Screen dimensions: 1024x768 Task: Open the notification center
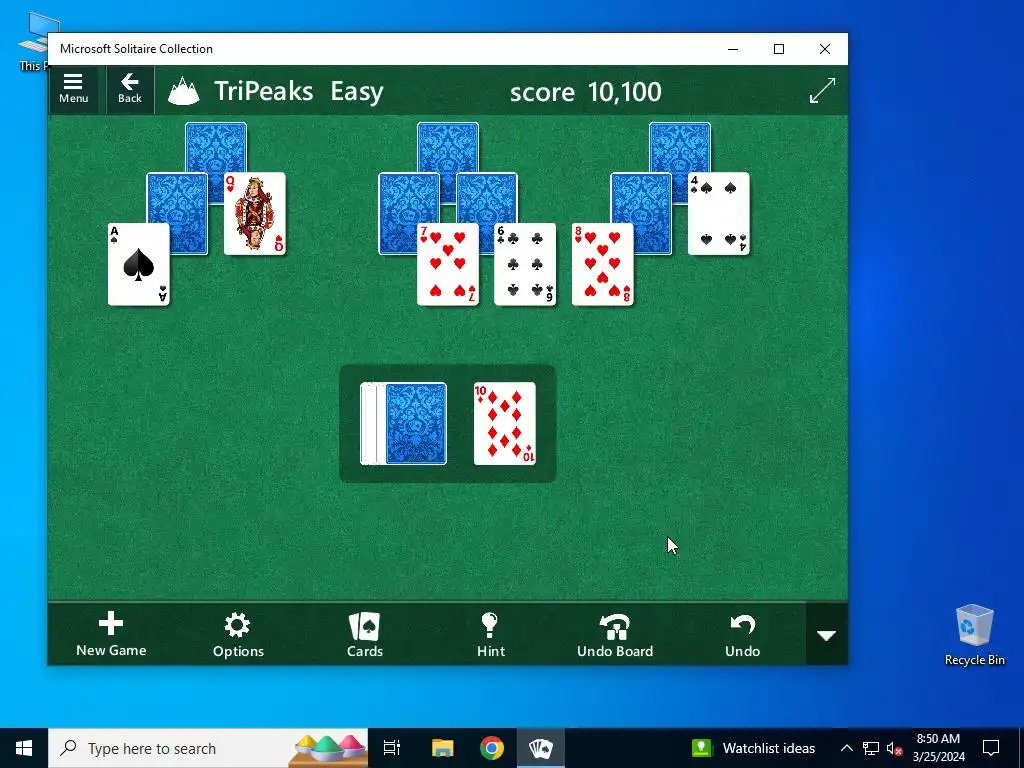click(991, 748)
